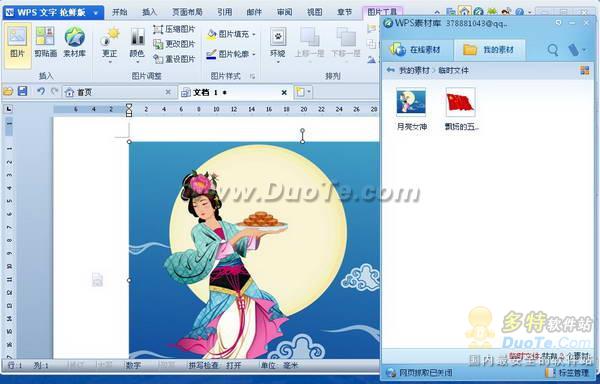This screenshot has height=384, width=600.
Task: Click 上移一层 bring forward
Action: (x=310, y=42)
